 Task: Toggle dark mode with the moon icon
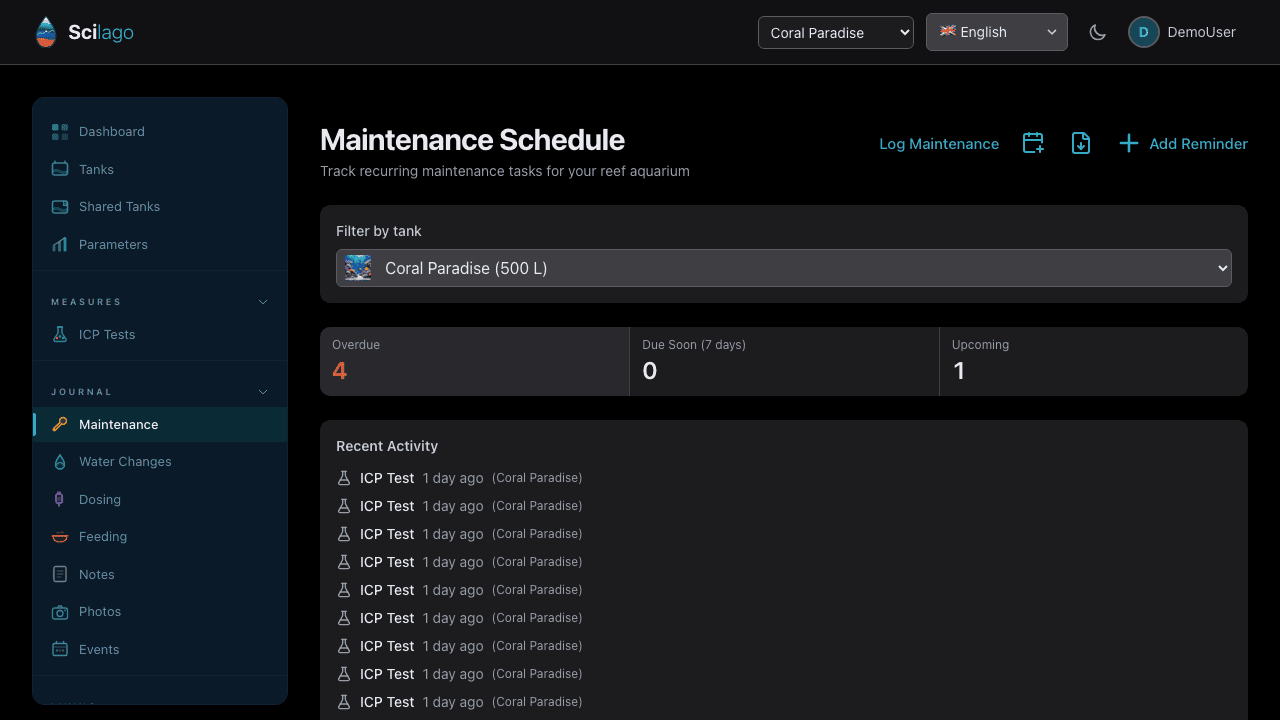pos(1098,32)
